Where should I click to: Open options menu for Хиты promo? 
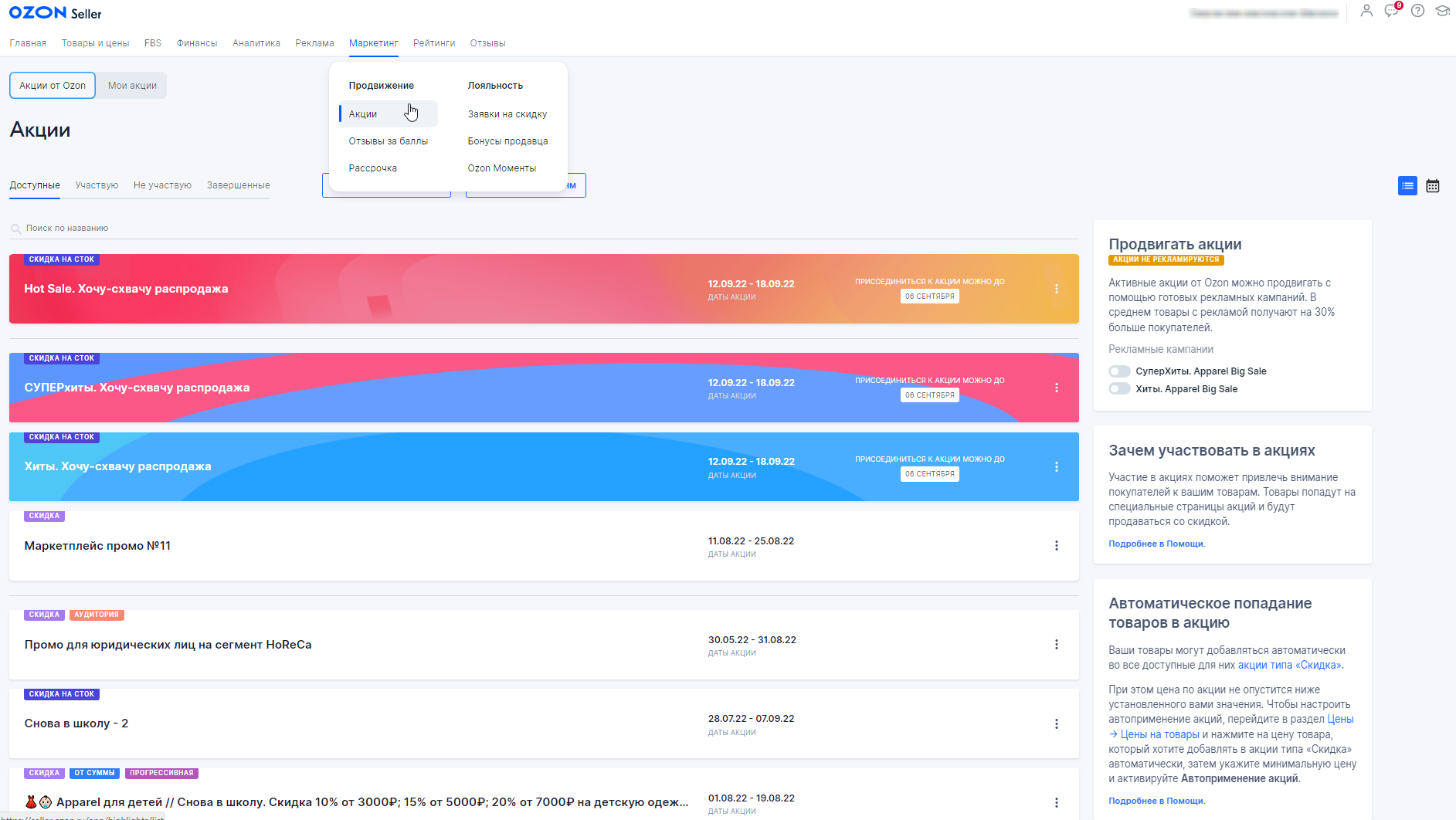pos(1057,466)
